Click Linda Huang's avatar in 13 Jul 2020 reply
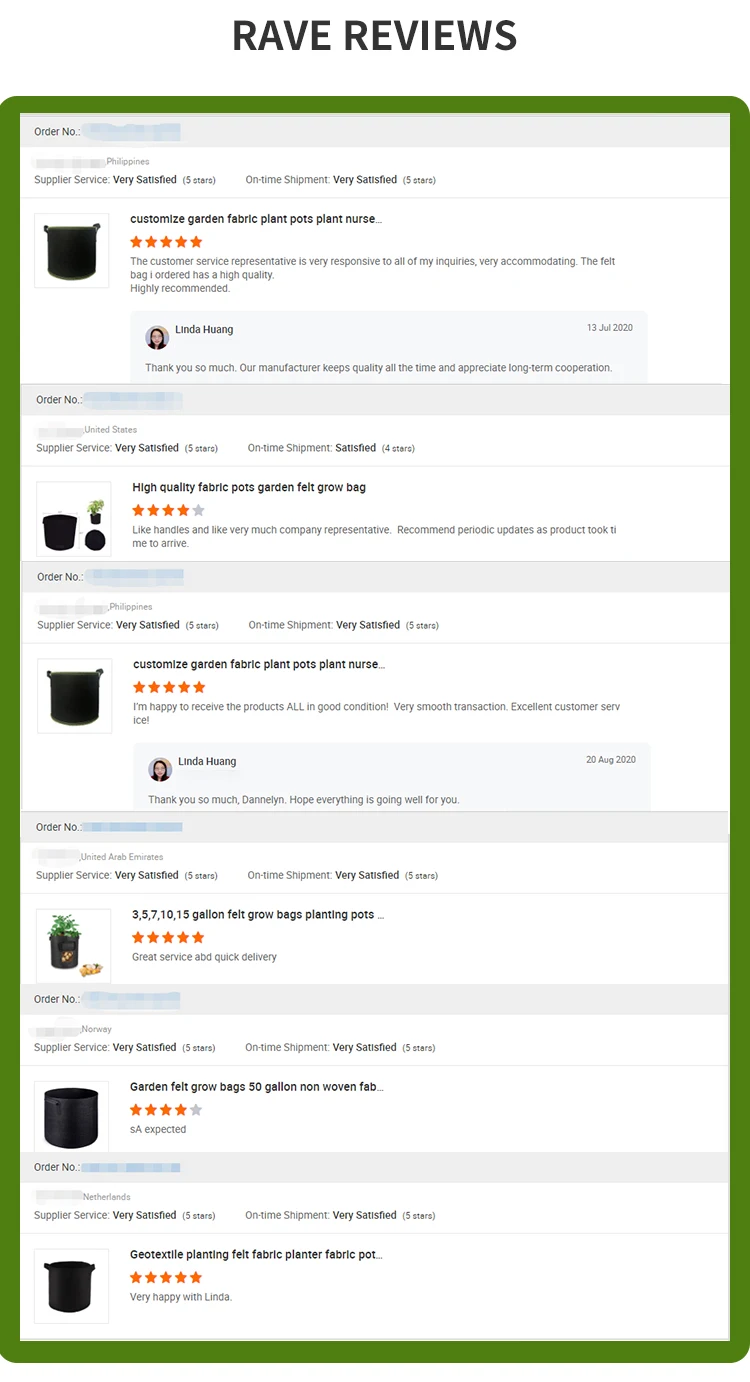Screen dimensions: 750x1382 pos(157,337)
